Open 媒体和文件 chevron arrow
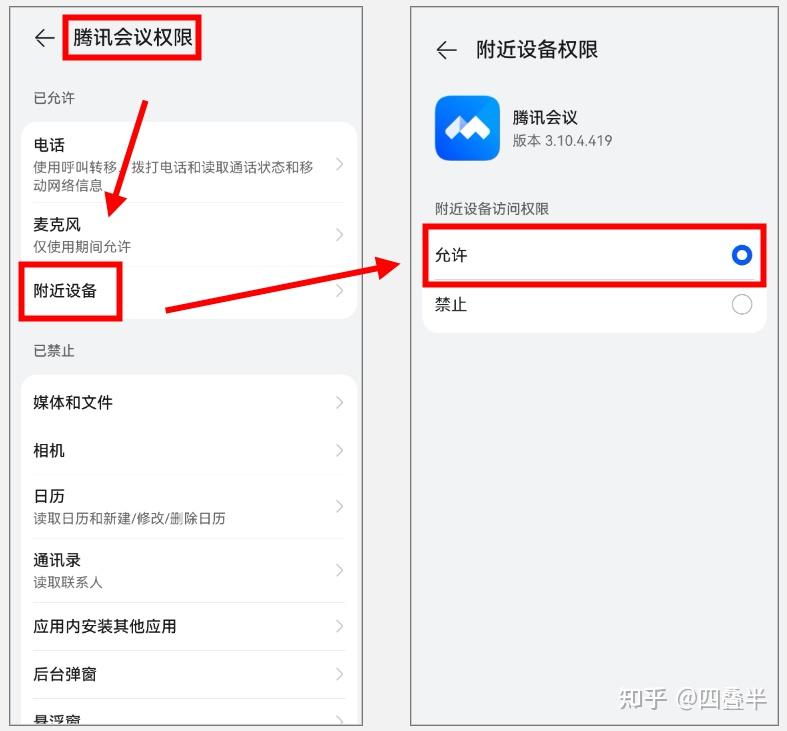The image size is (787, 731). 340,402
